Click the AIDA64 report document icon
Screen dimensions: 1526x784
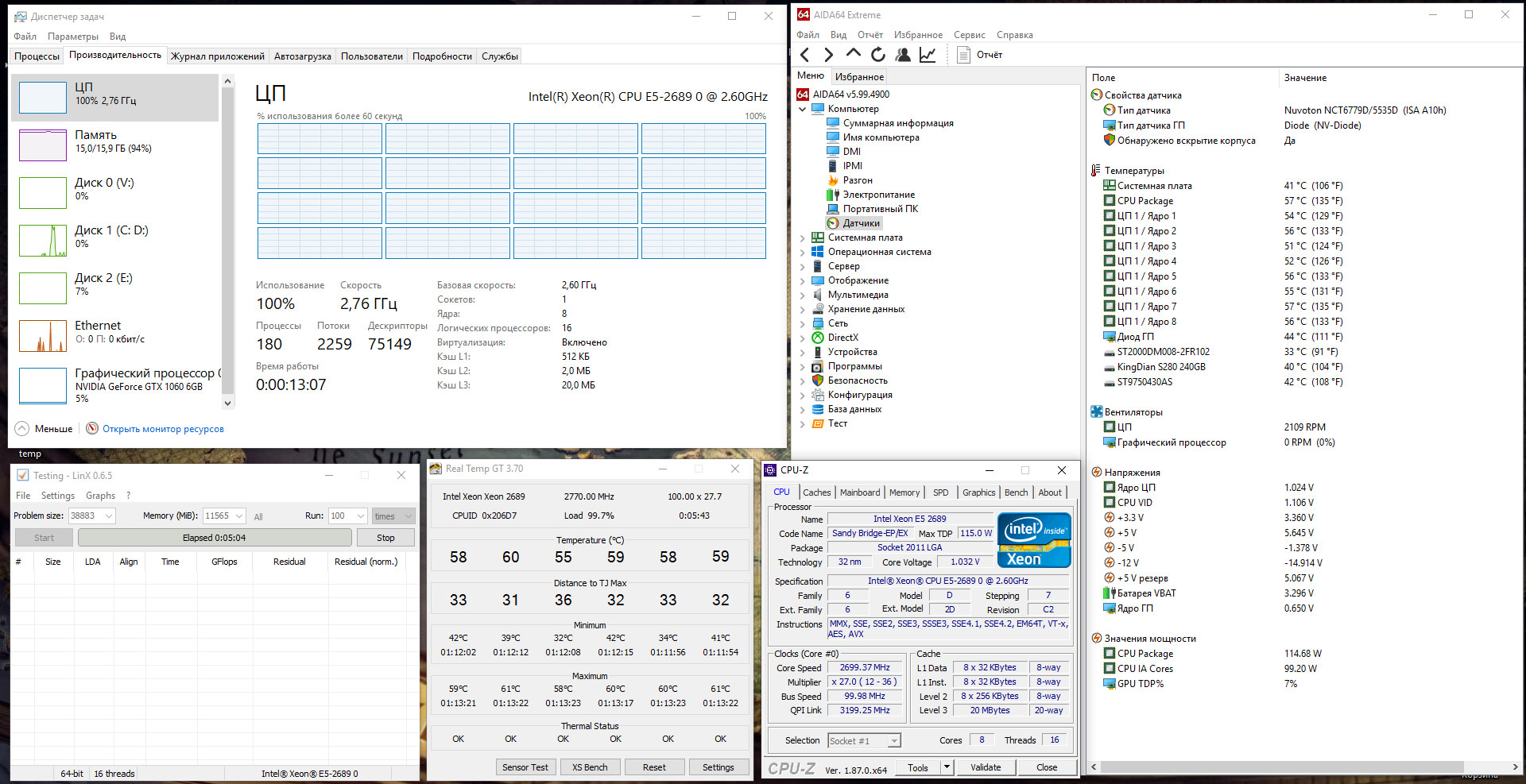tap(964, 55)
